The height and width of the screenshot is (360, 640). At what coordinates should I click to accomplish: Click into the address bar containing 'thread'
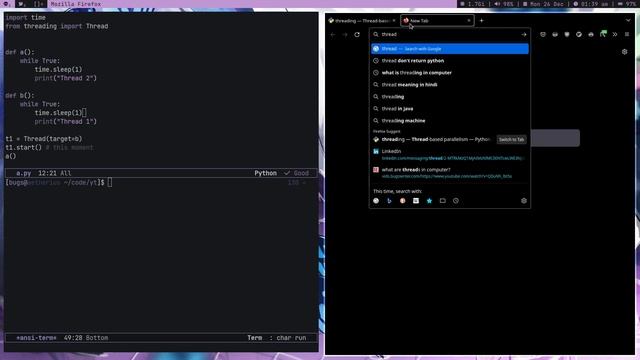tap(449, 35)
